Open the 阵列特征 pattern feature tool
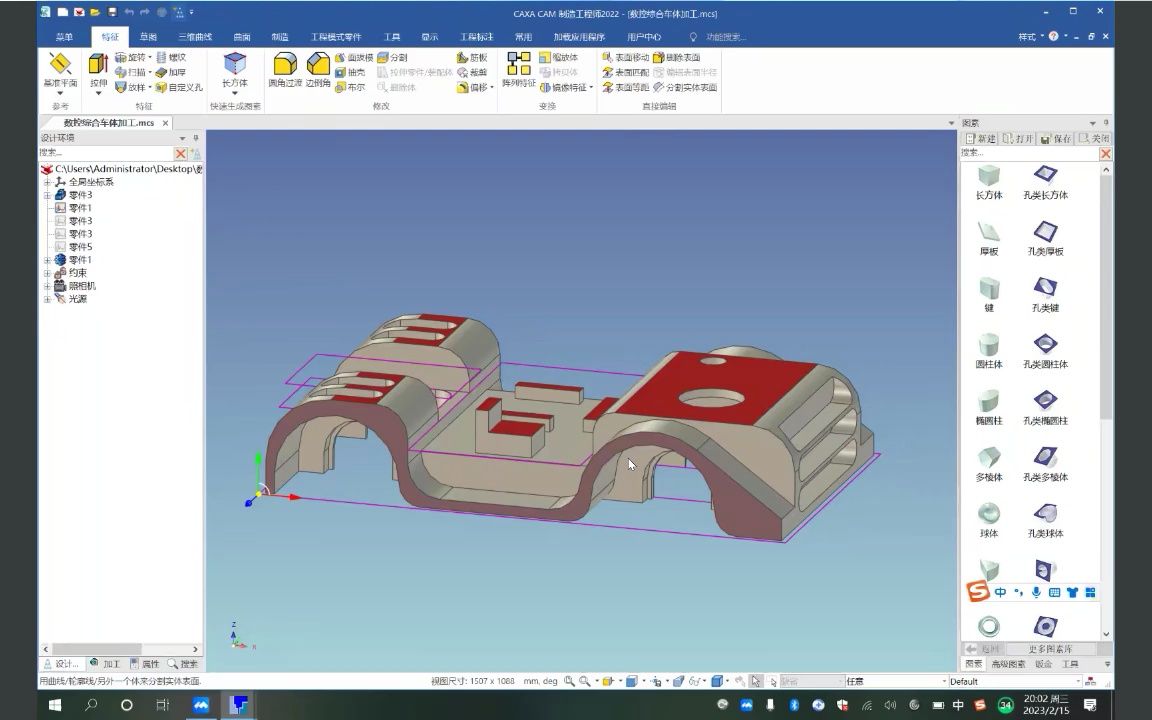The image size is (1152, 720). coord(518,71)
